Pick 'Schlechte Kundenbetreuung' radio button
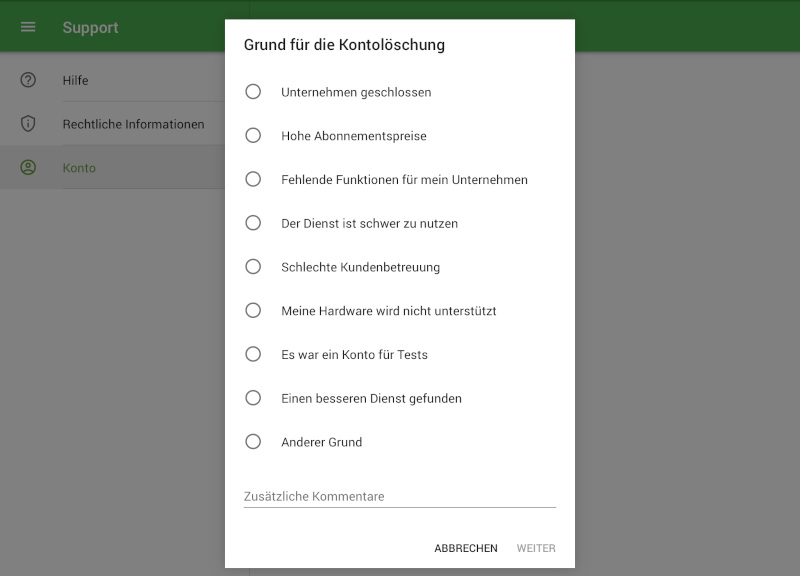The height and width of the screenshot is (576, 800). [x=253, y=267]
